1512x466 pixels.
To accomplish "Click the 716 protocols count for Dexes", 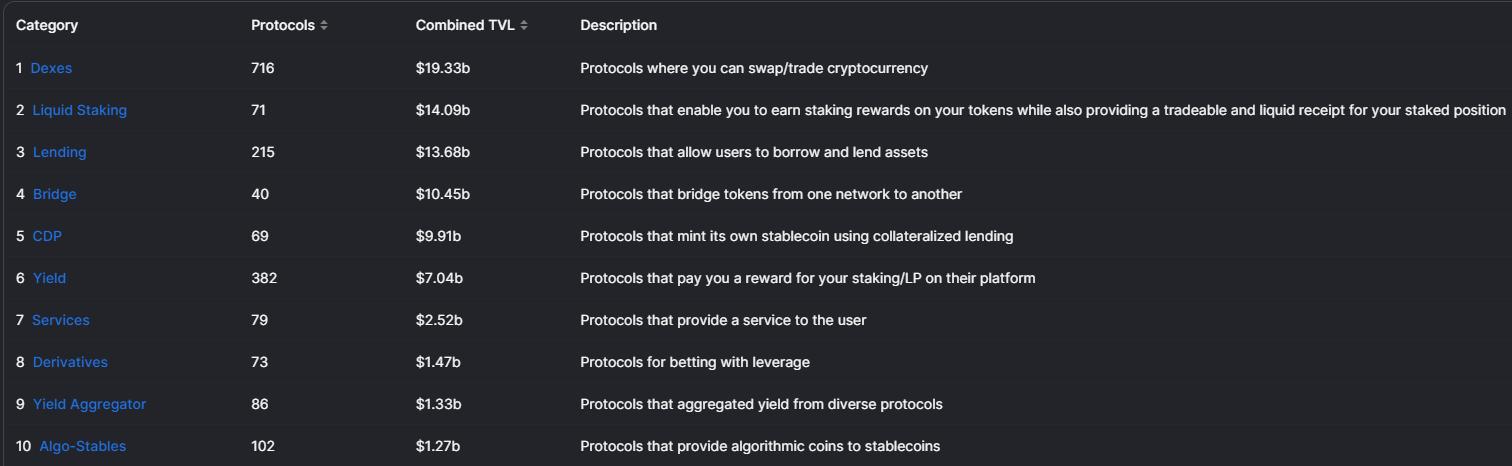I will [x=262, y=68].
